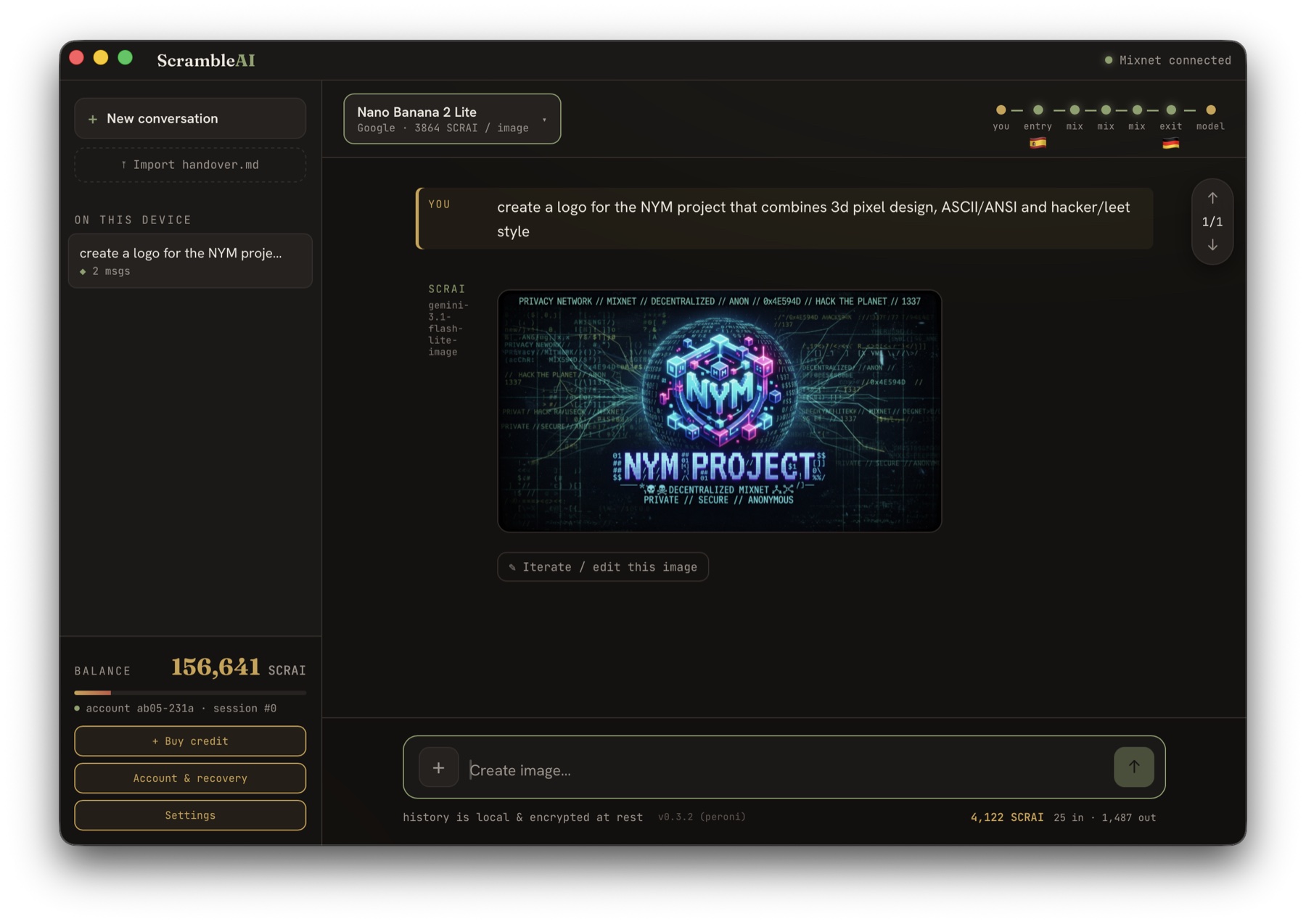Click the '156,641' balance amount

coord(215,667)
